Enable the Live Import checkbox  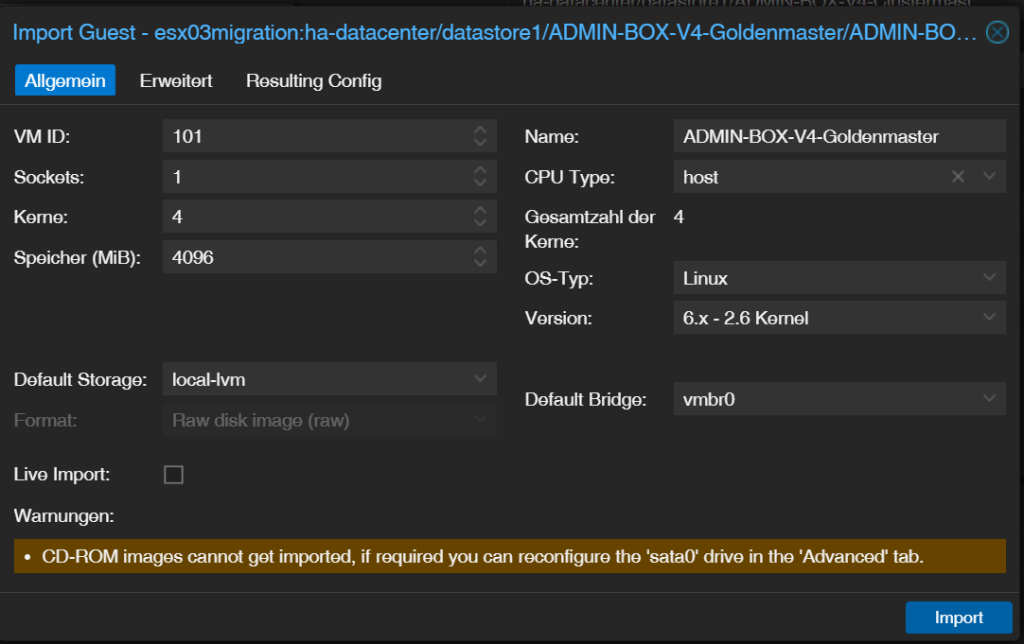174,474
